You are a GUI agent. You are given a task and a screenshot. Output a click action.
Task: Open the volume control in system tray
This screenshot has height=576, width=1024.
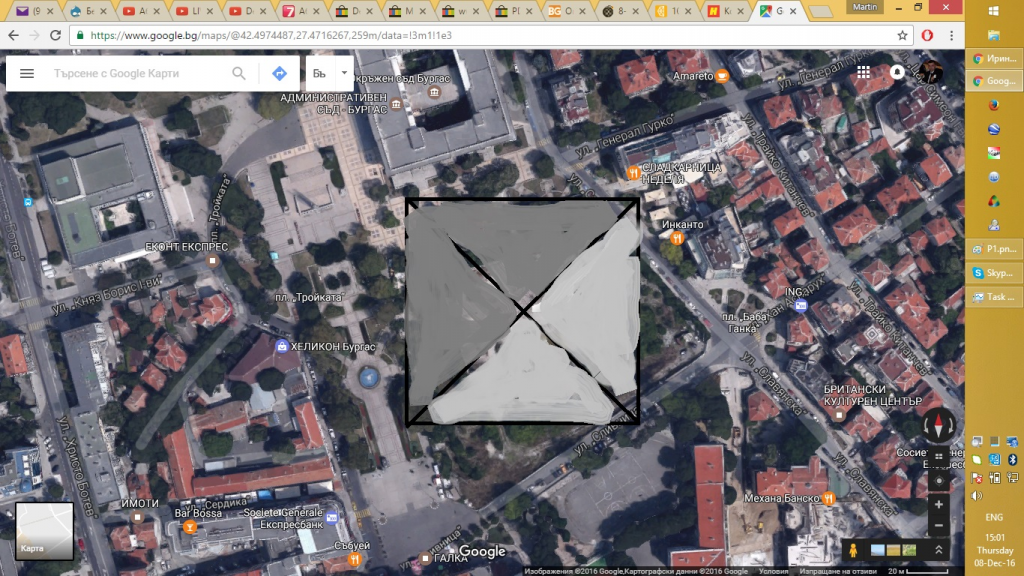click(977, 496)
